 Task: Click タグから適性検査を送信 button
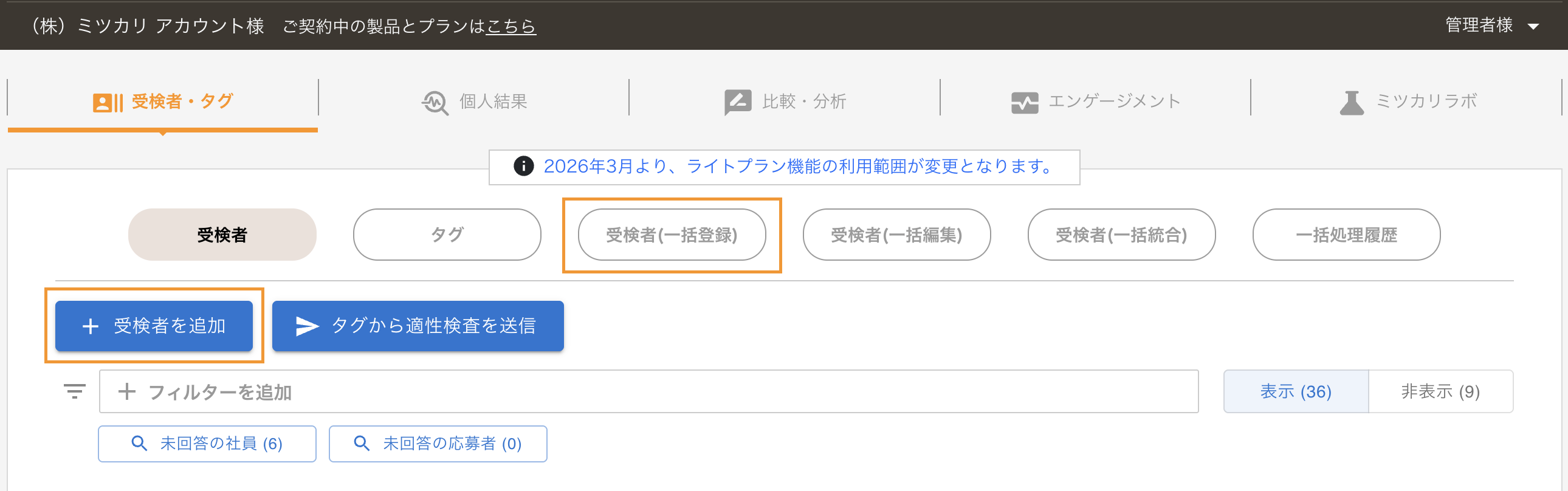pyautogui.click(x=418, y=326)
